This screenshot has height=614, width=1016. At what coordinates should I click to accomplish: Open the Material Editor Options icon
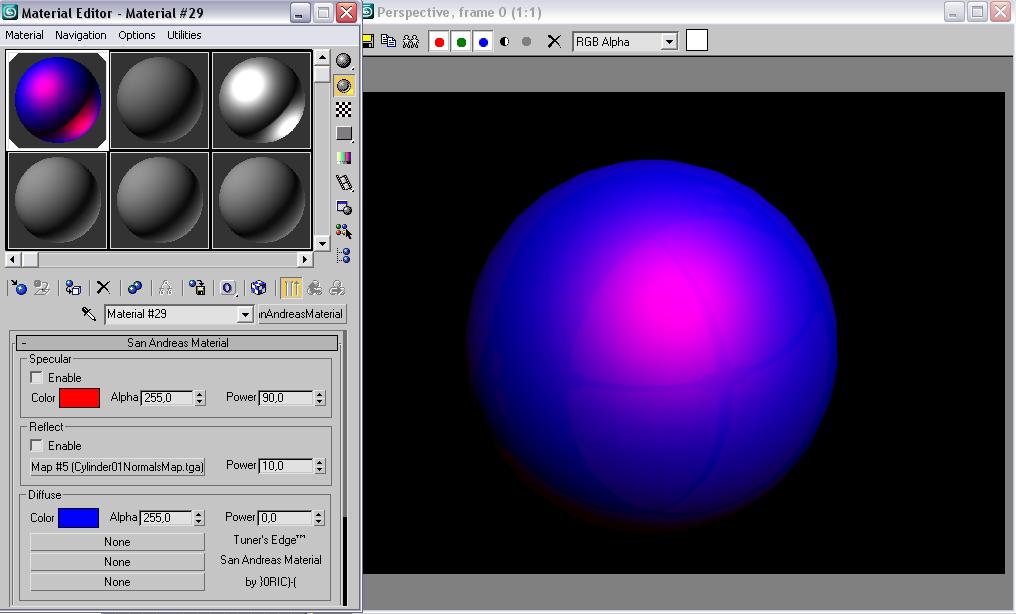click(x=343, y=207)
